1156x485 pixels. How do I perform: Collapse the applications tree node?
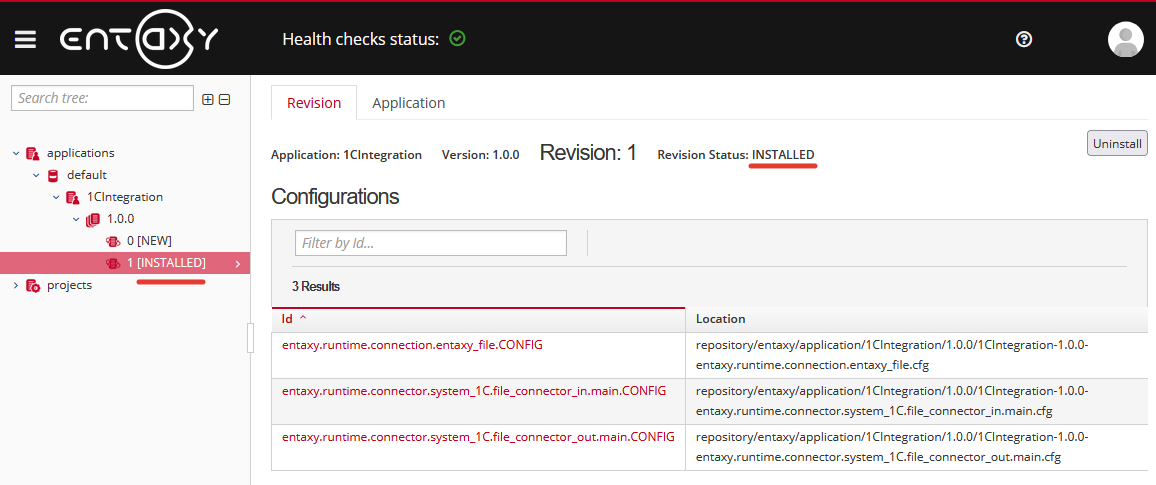(16, 153)
